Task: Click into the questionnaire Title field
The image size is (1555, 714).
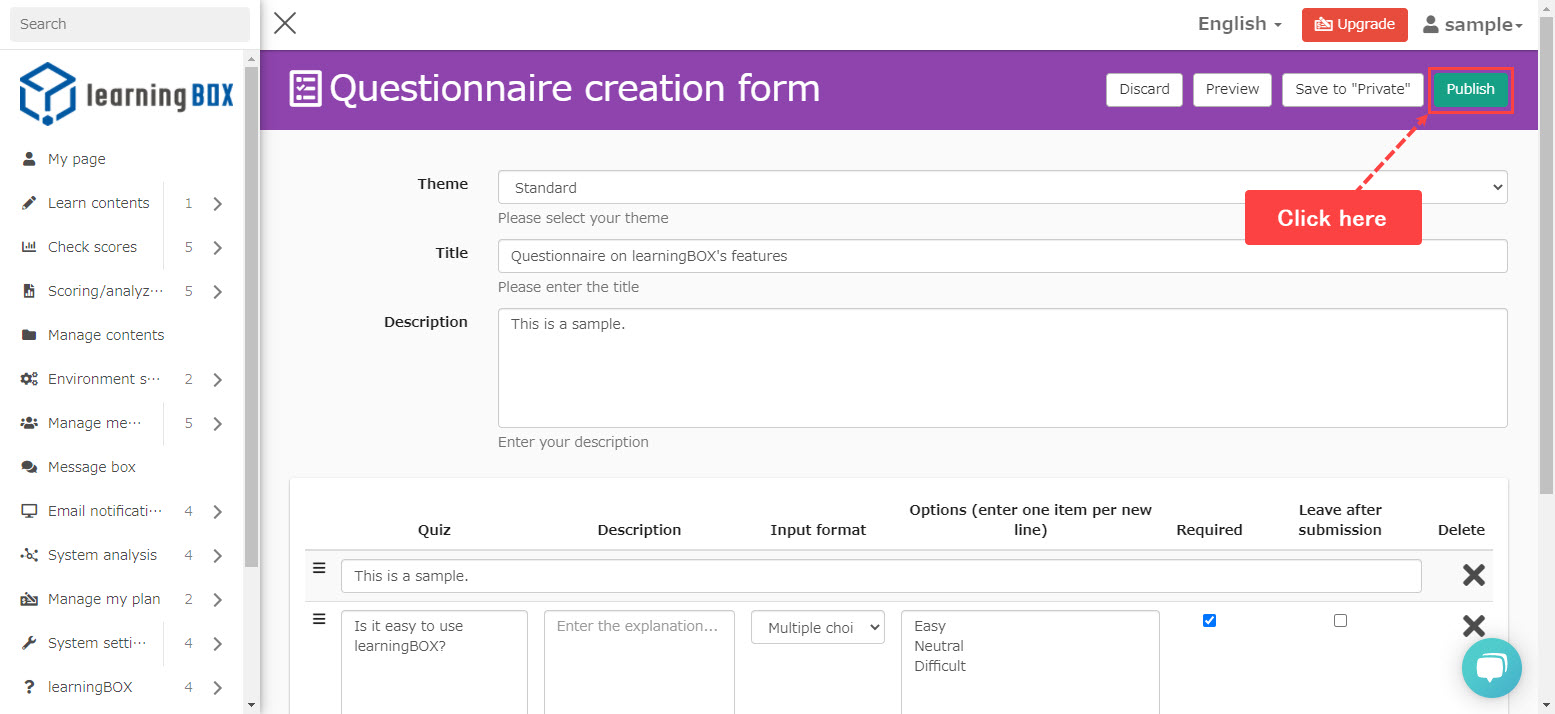Action: pyautogui.click(x=1002, y=256)
